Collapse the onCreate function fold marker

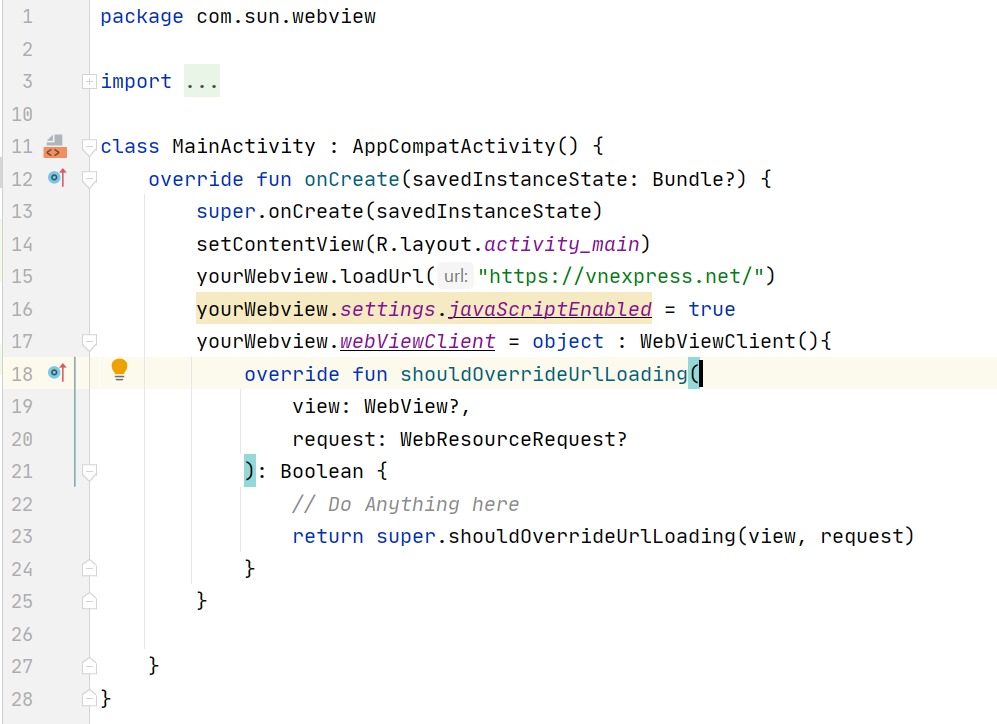[x=89, y=179]
